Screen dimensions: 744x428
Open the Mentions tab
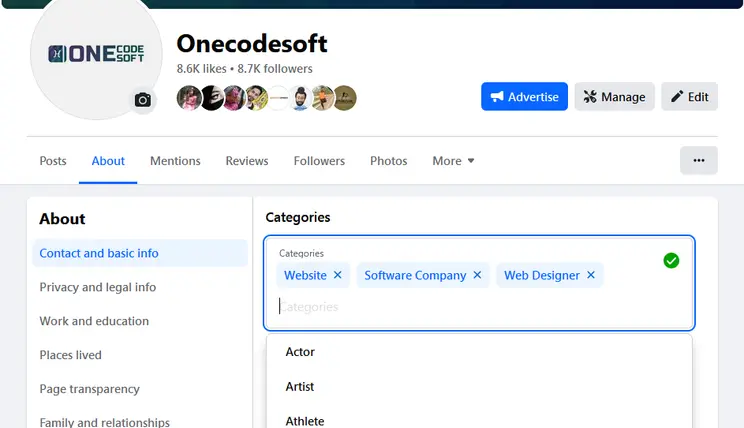click(x=175, y=161)
